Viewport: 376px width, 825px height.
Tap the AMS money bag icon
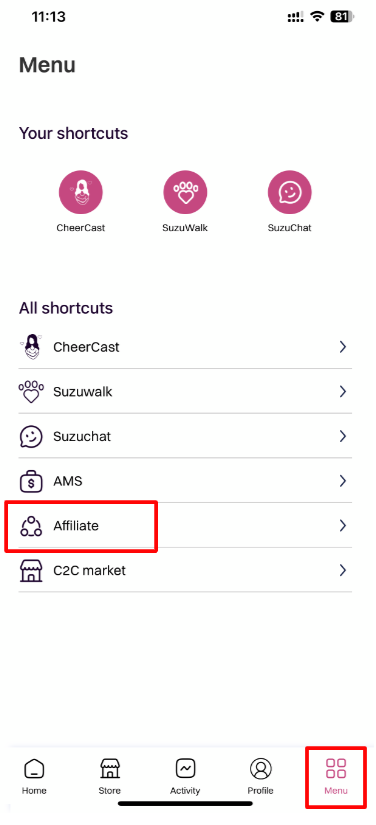click(x=31, y=481)
